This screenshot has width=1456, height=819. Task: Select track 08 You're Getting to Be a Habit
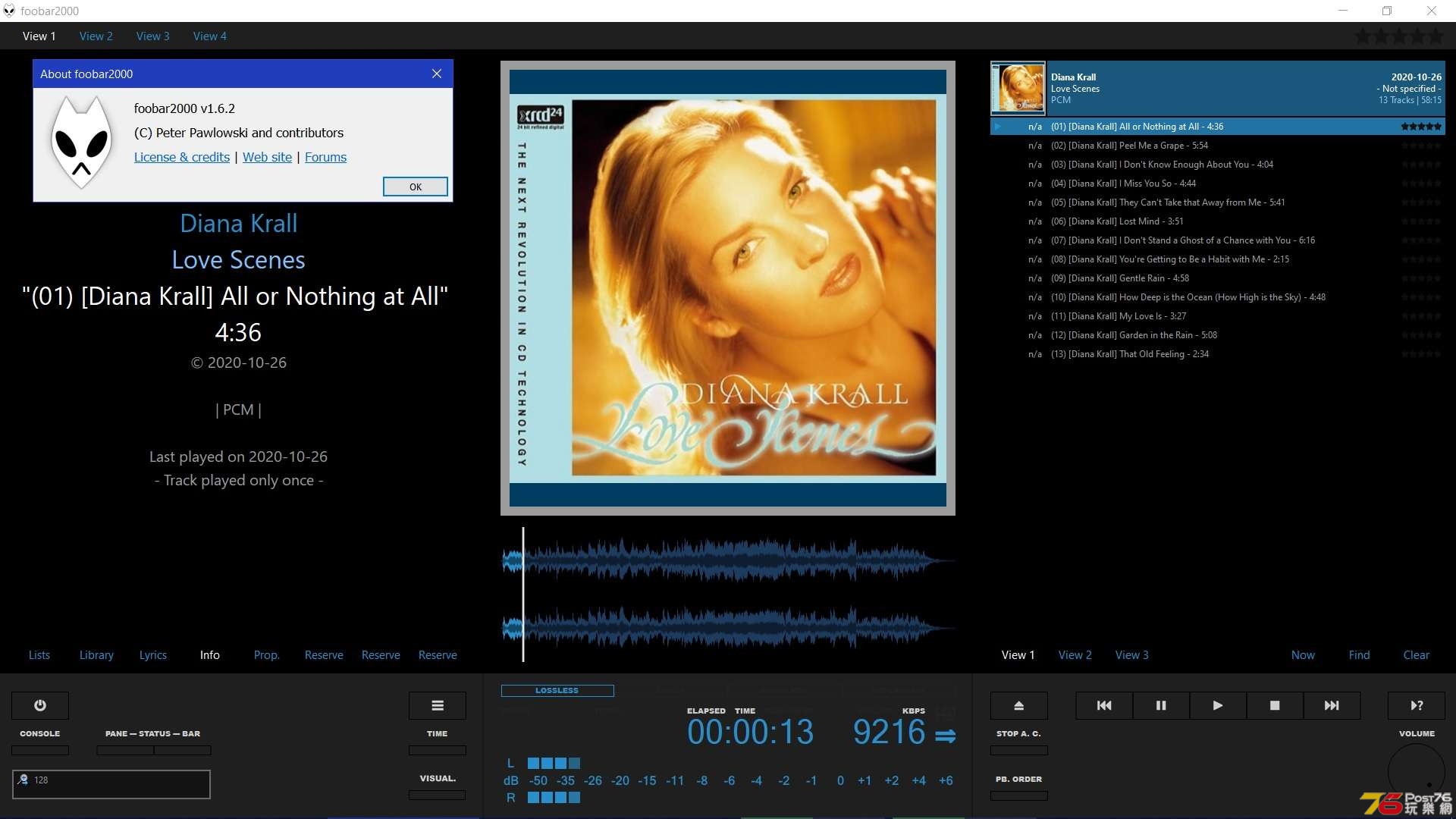[1218, 259]
